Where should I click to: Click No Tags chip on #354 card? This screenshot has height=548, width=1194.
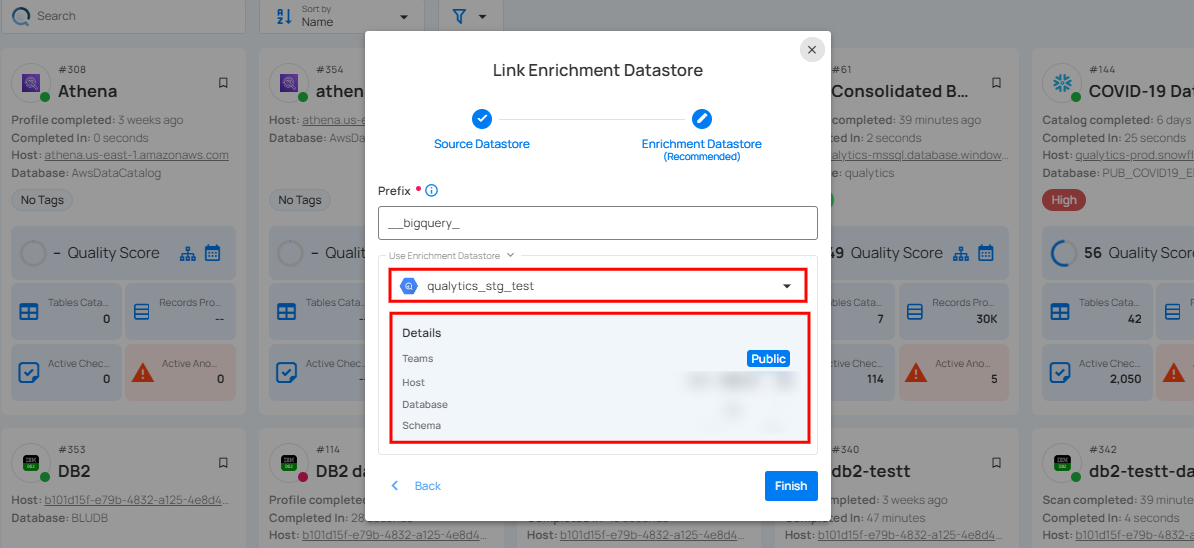(x=299, y=200)
